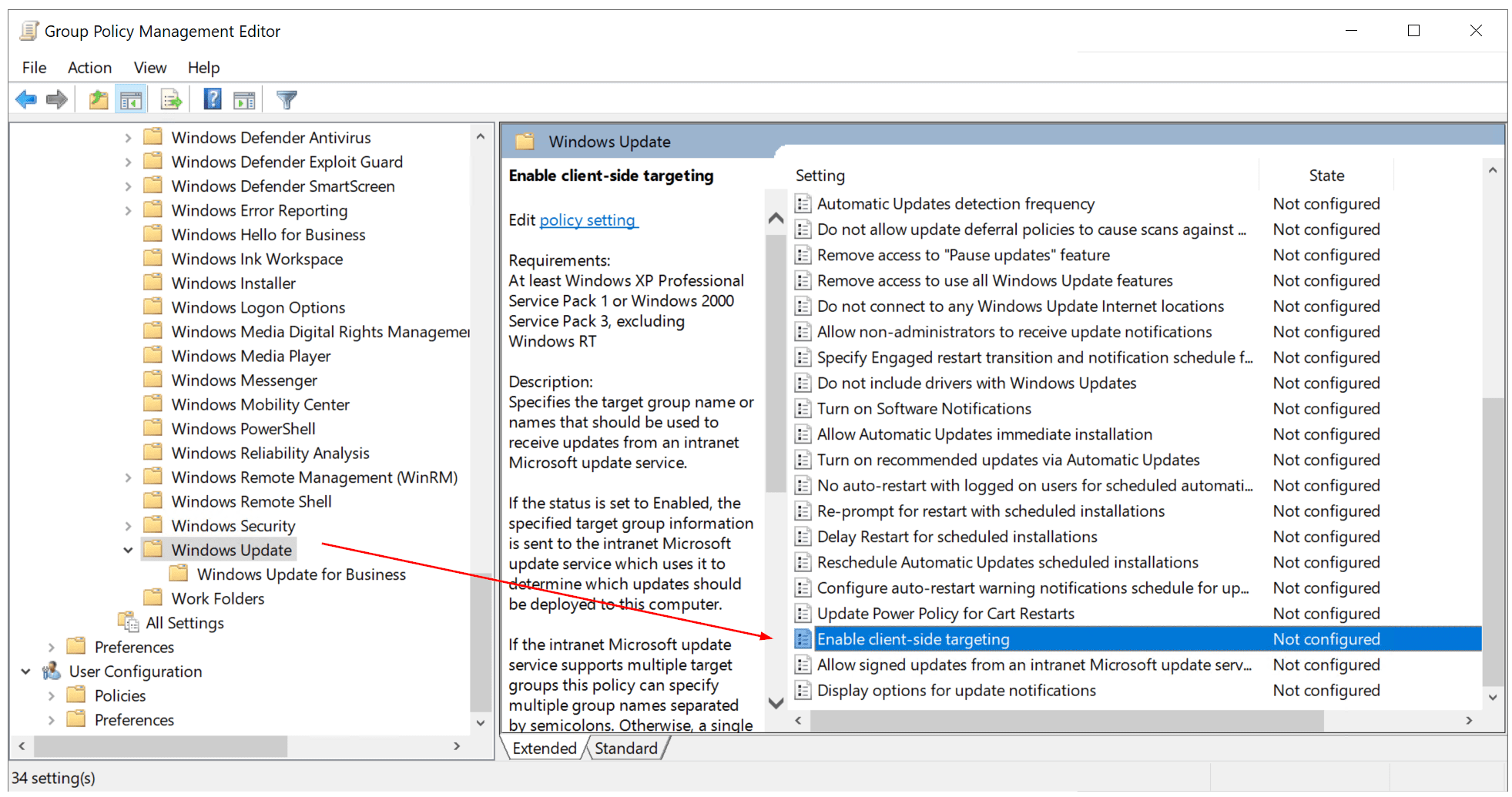1512x797 pixels.
Task: Click the policy icon beside Do not include drivers with Windows Updates
Action: (803, 383)
